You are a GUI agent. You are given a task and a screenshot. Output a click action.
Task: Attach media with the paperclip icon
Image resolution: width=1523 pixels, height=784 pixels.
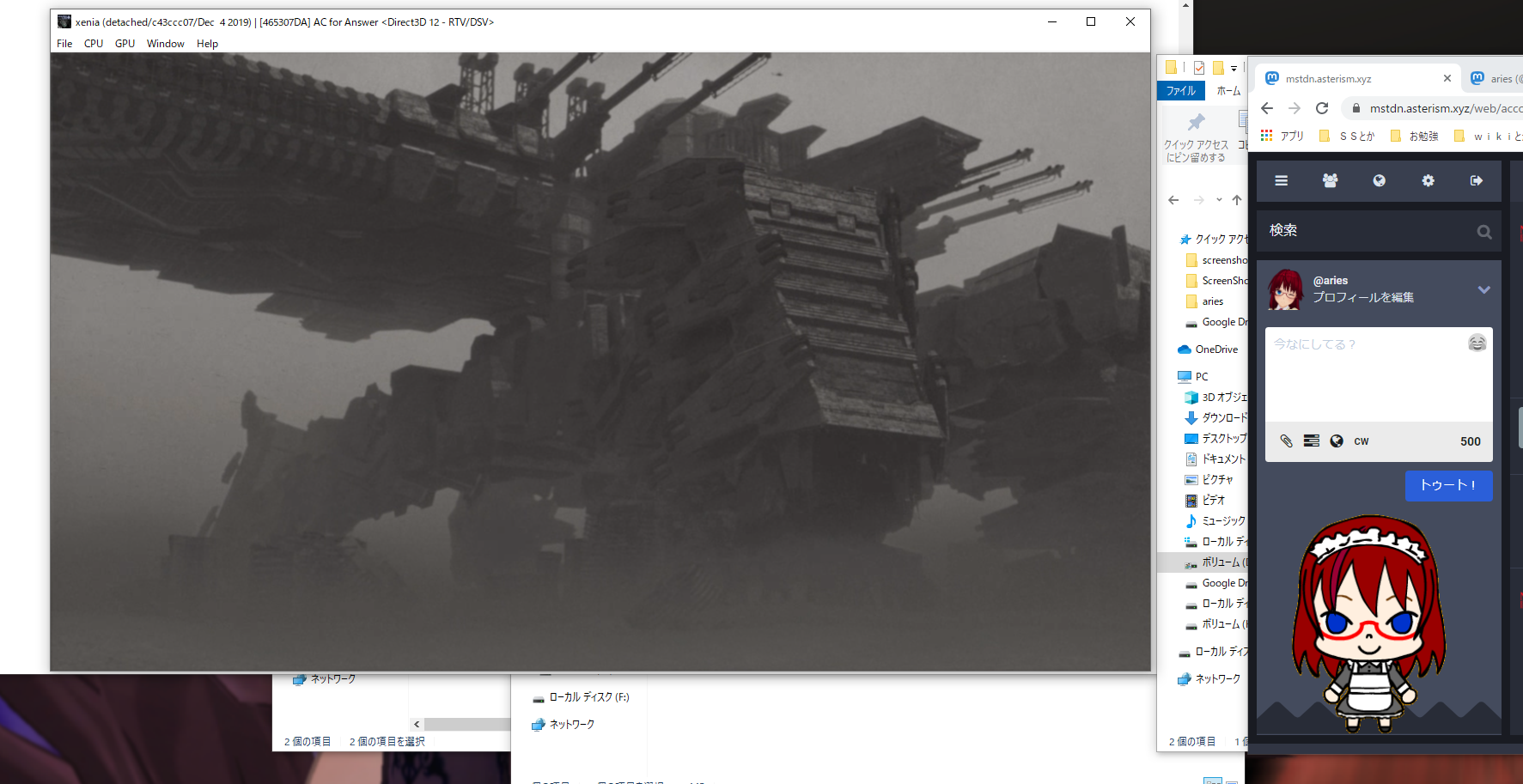click(1286, 441)
